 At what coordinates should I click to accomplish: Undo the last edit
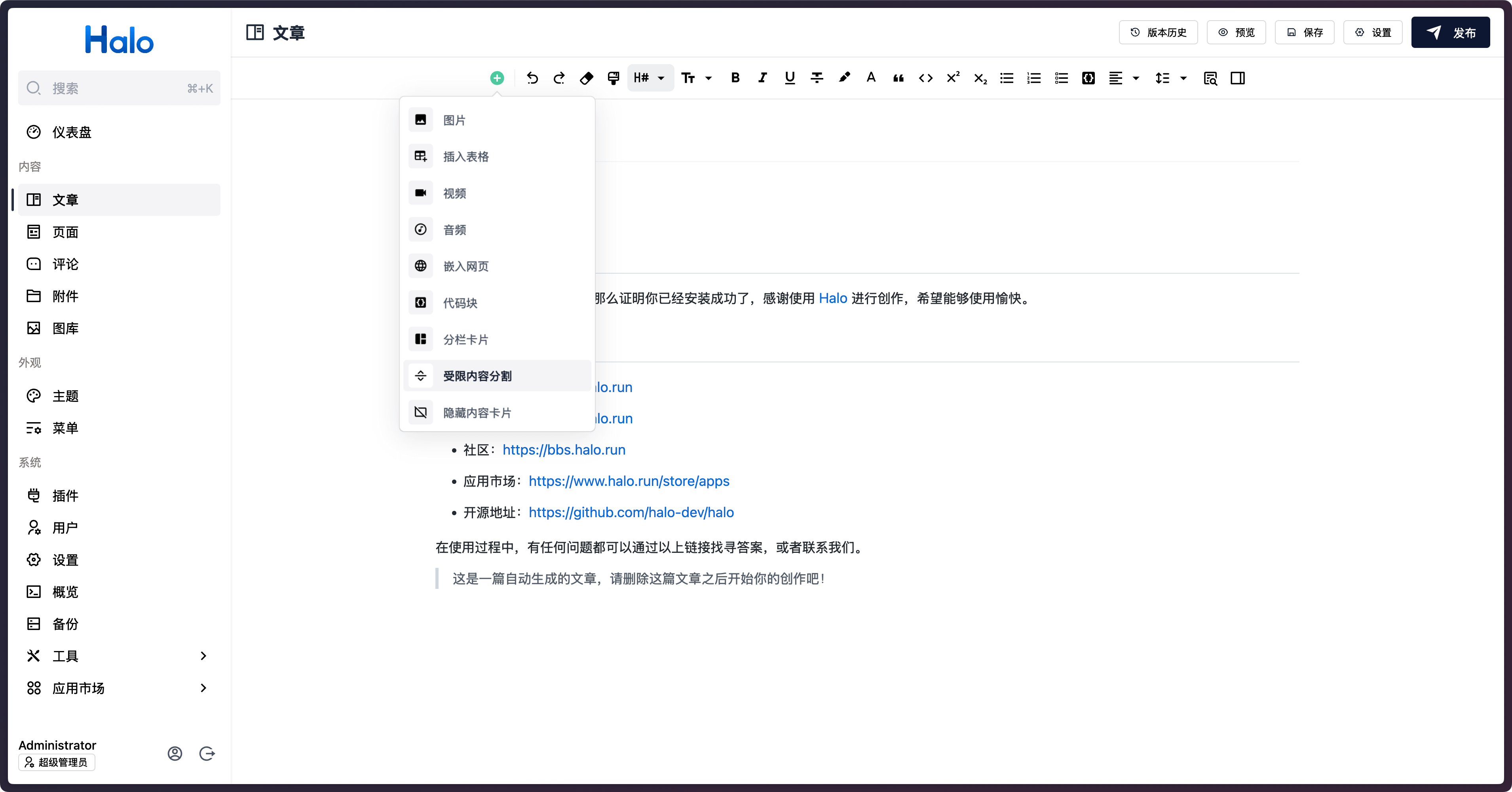(532, 78)
